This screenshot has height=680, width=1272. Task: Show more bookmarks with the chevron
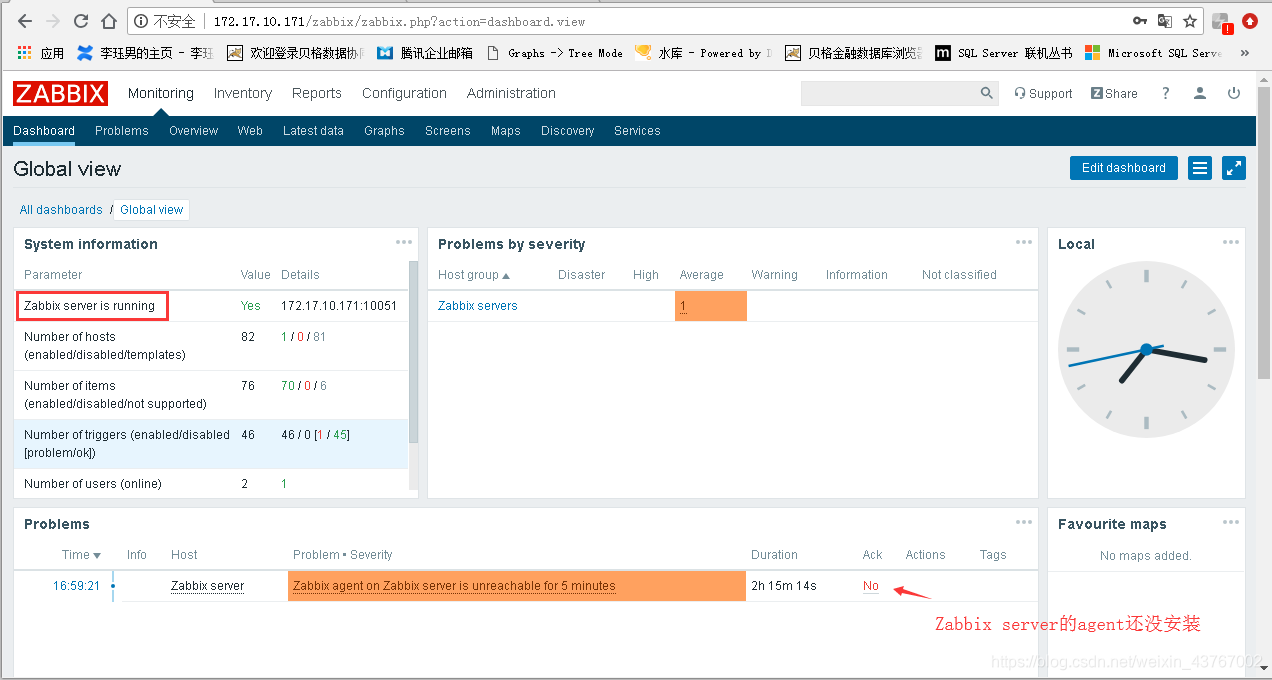click(x=1245, y=53)
